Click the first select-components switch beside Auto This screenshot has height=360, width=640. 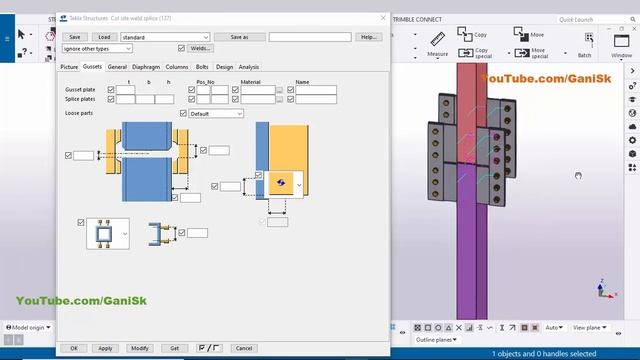(x=524, y=328)
